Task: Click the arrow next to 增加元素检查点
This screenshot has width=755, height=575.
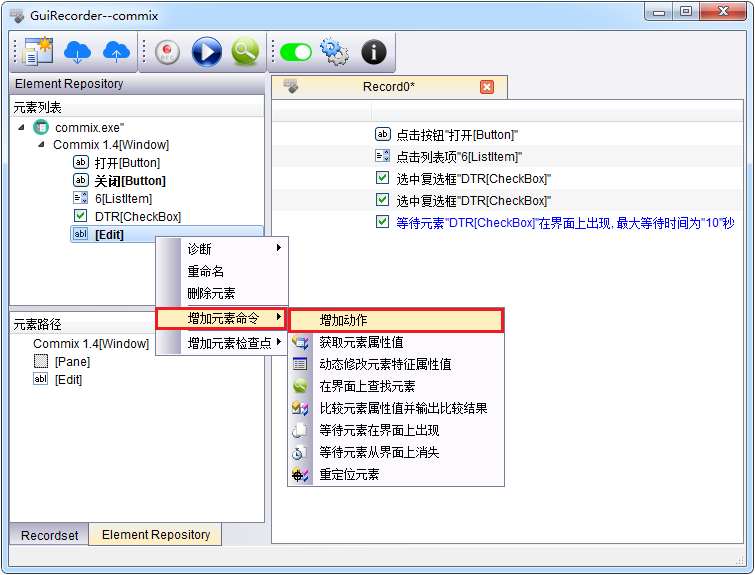Action: (279, 342)
